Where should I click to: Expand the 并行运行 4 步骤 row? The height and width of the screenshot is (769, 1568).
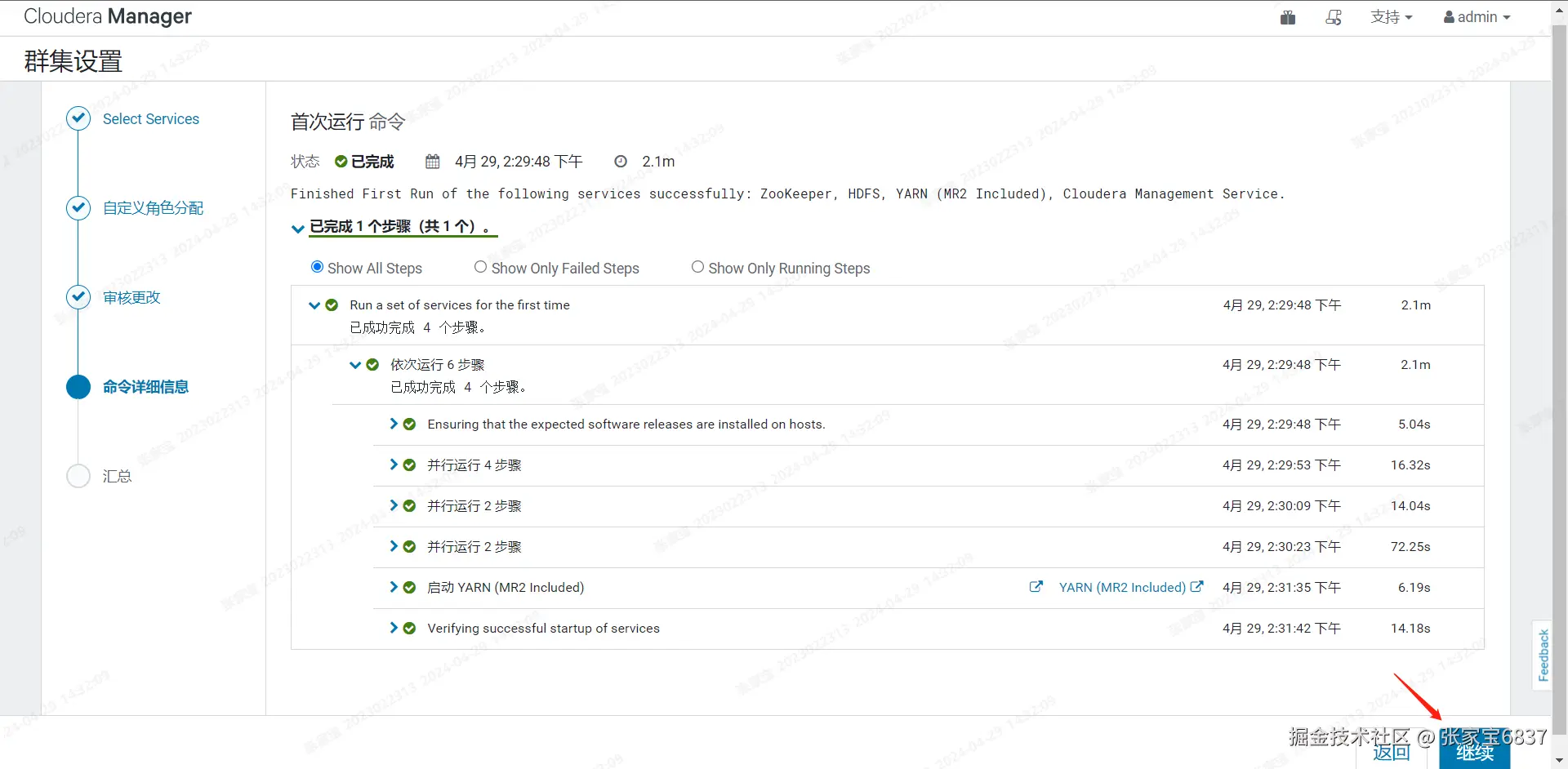(x=394, y=465)
